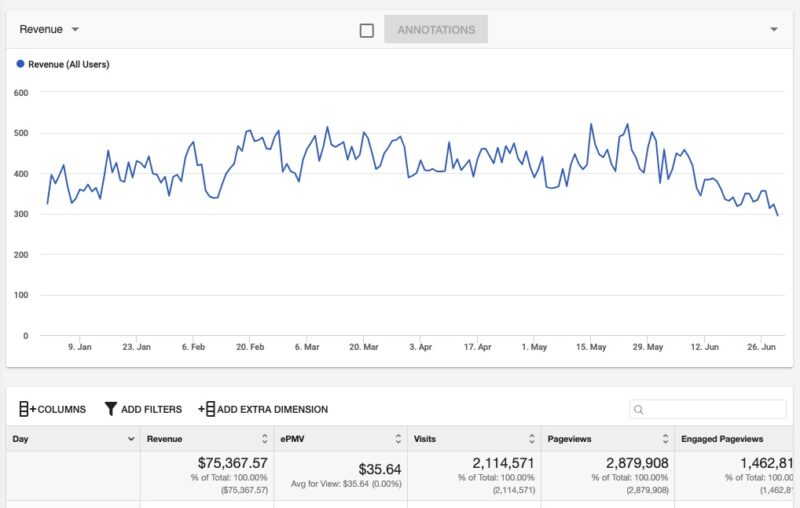800x508 pixels.
Task: Click the ADD EXTRA DIMENSION label
Action: click(x=272, y=409)
